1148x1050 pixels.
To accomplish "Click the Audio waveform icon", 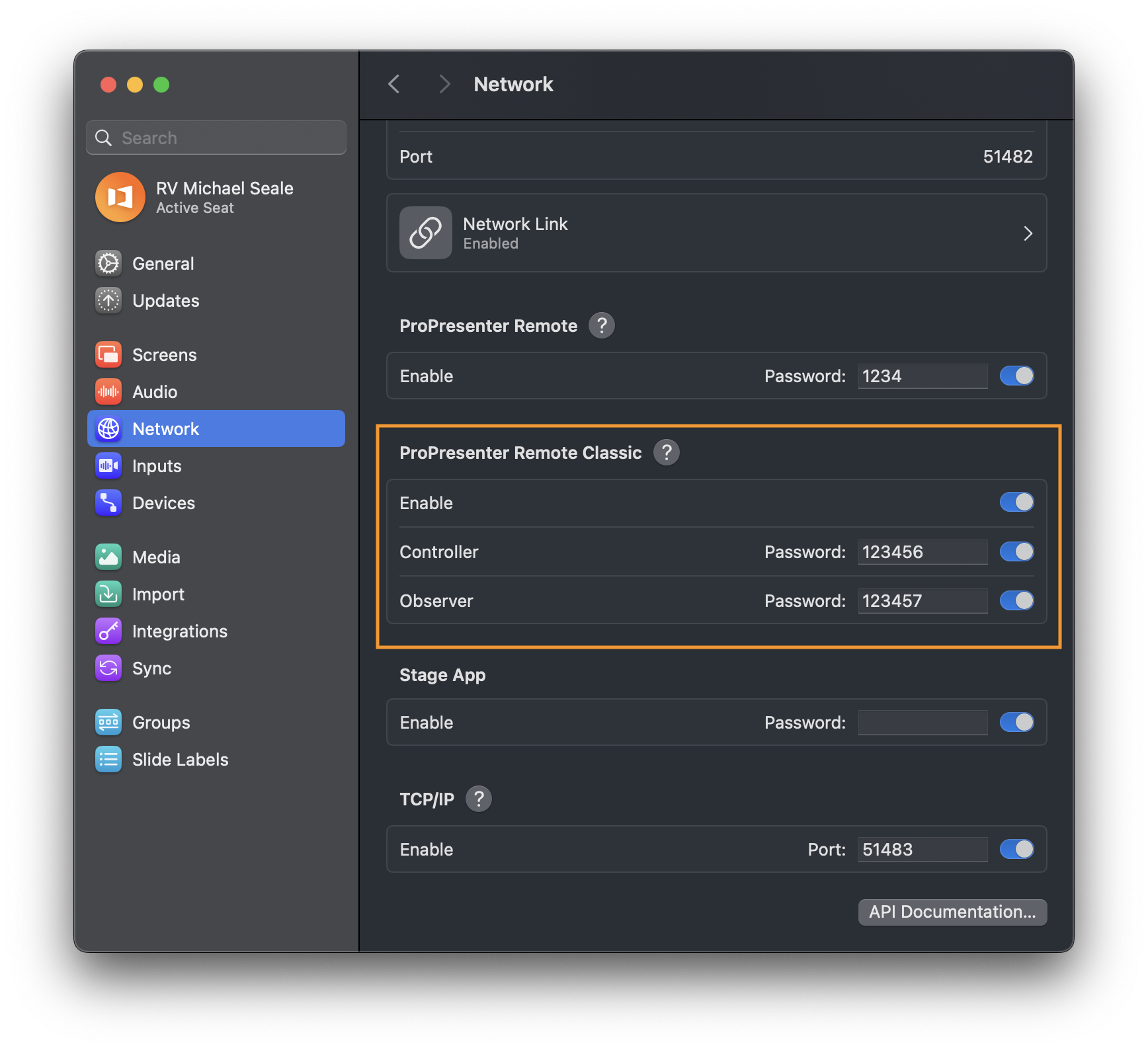I will coord(108,391).
